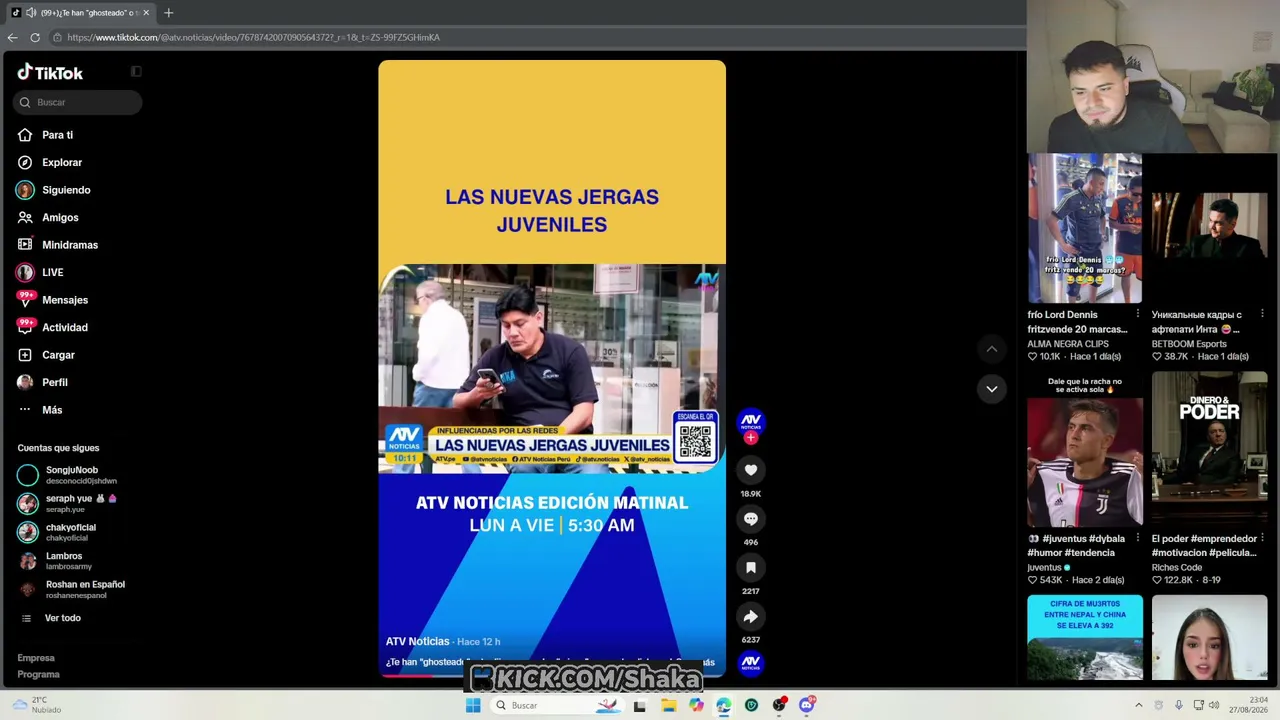Open the Programa footer link
The height and width of the screenshot is (720, 1280).
[39, 674]
